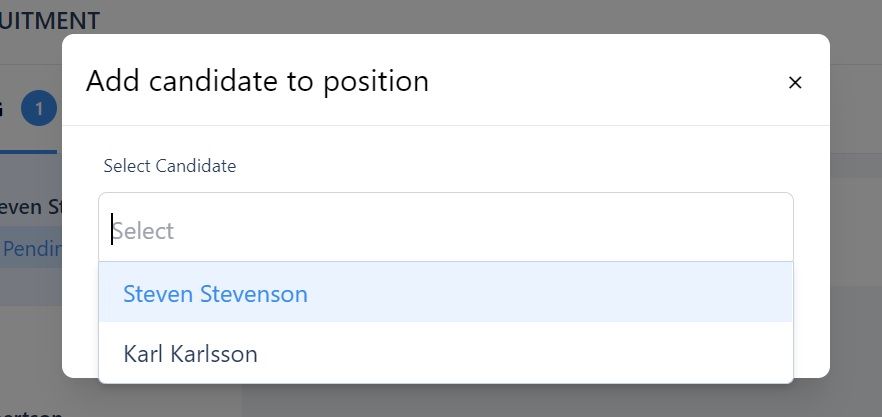Screen dimensions: 882x417
Task: Click empty space right of Karl Karlsson option
Action: click(x=550, y=354)
